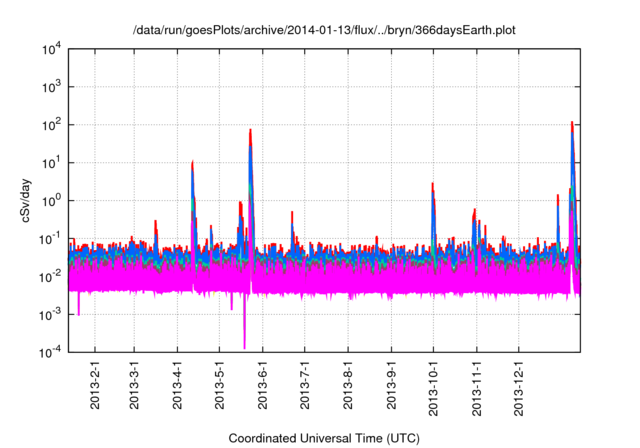Image resolution: width=640 pixels, height=448 pixels.
Task: Click the 10^2 y-axis tick label
Action: tap(50, 125)
